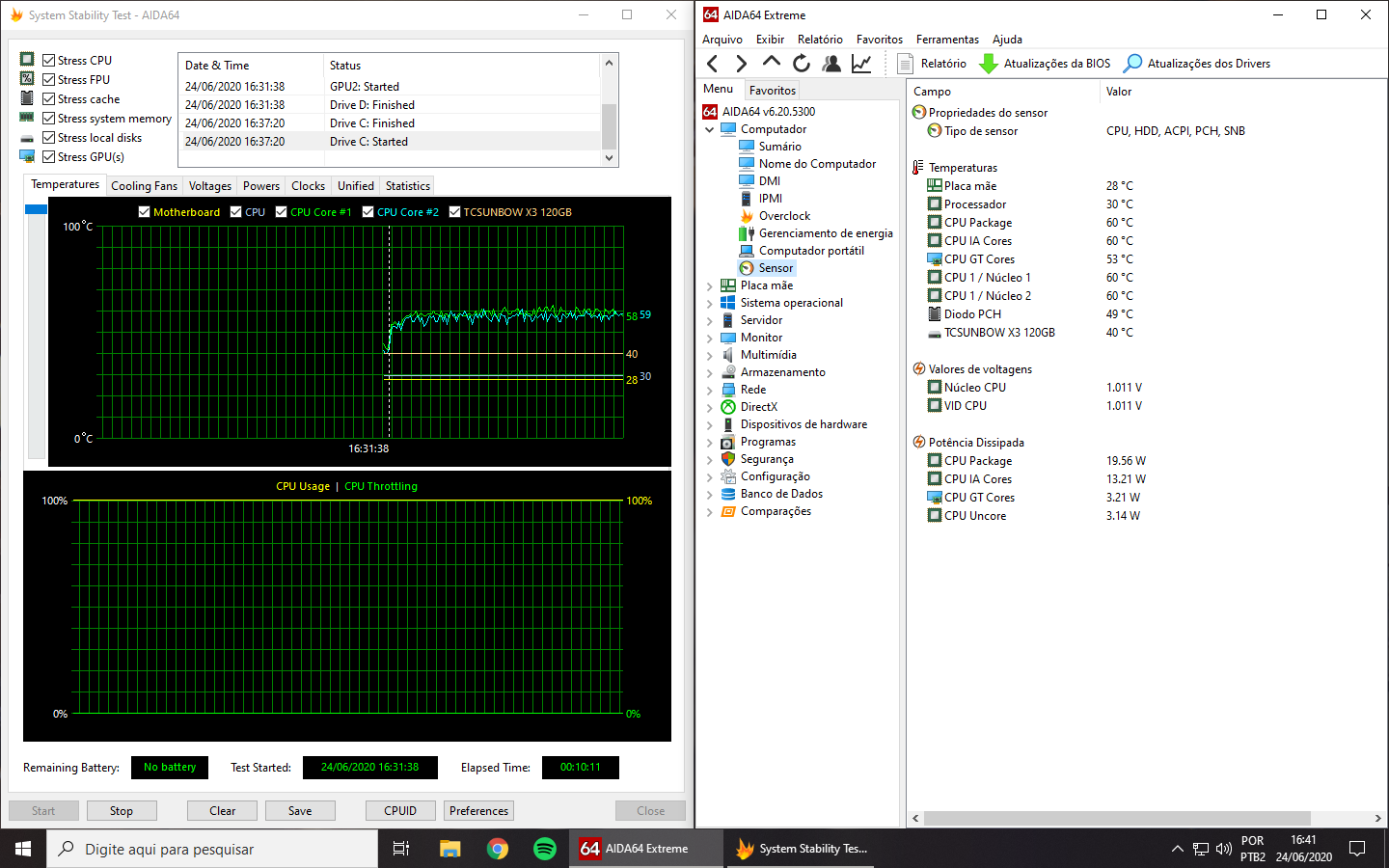Click the CPUID button

pos(400,811)
